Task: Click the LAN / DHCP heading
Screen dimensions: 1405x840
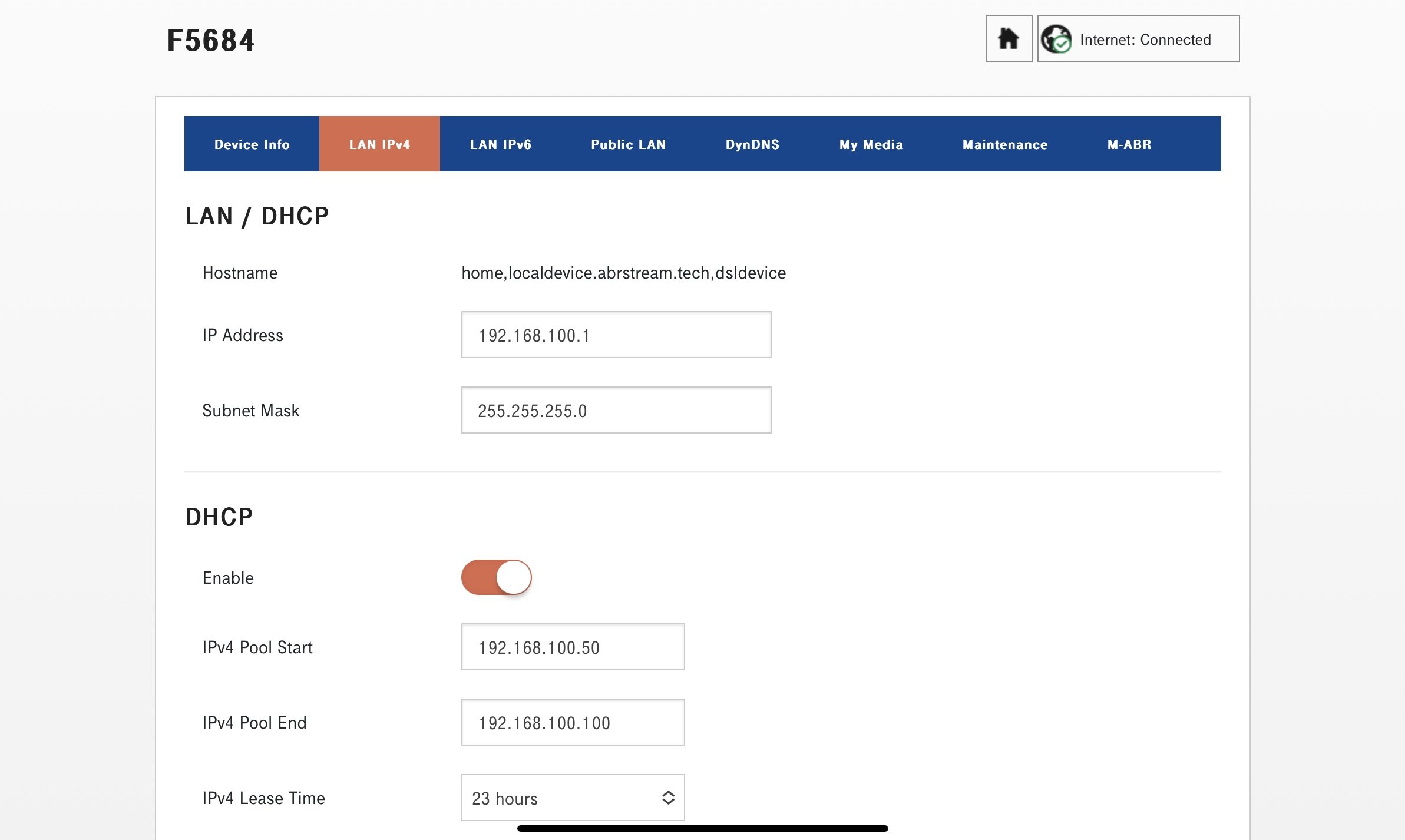Action: 257,216
